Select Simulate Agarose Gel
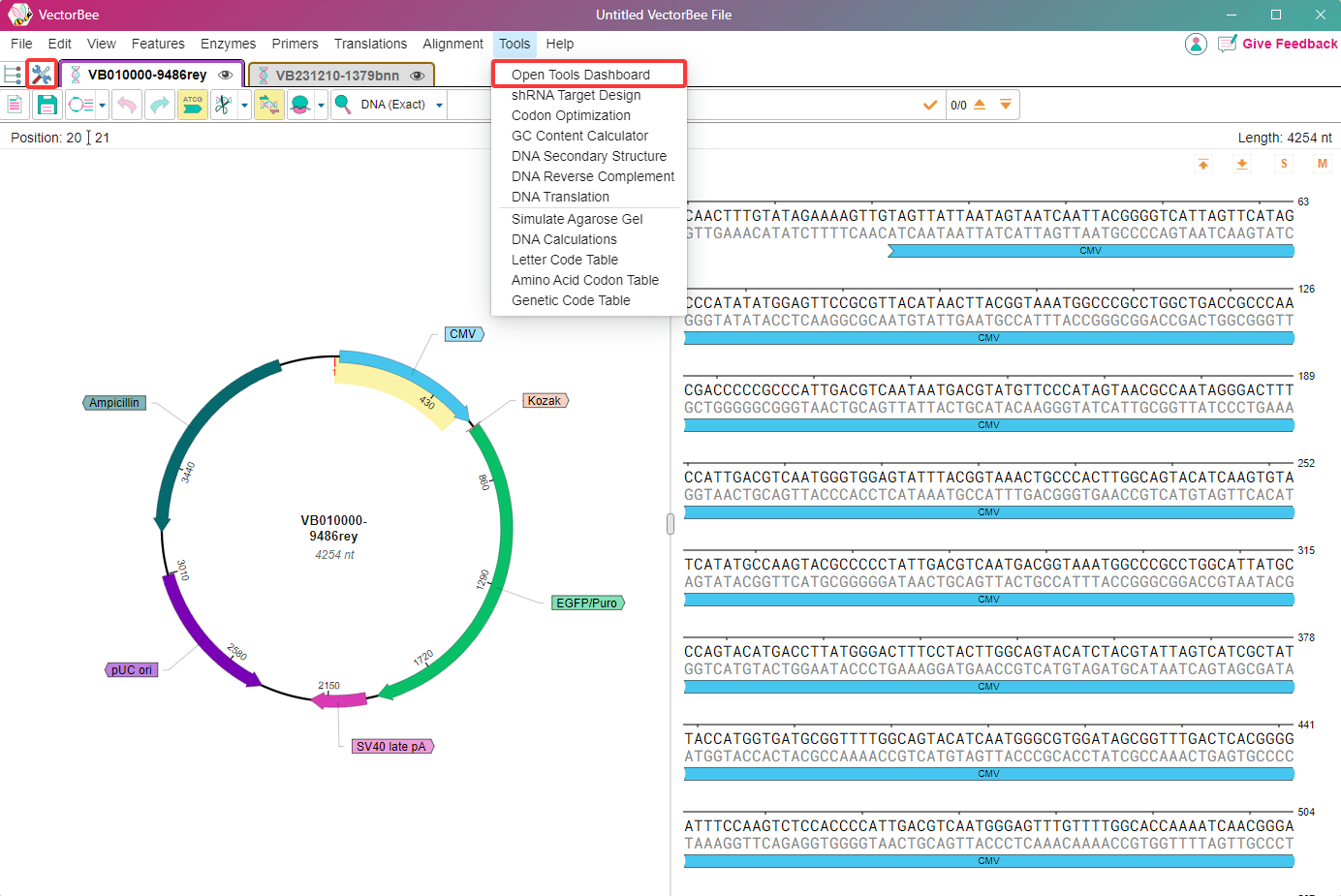 [589, 219]
